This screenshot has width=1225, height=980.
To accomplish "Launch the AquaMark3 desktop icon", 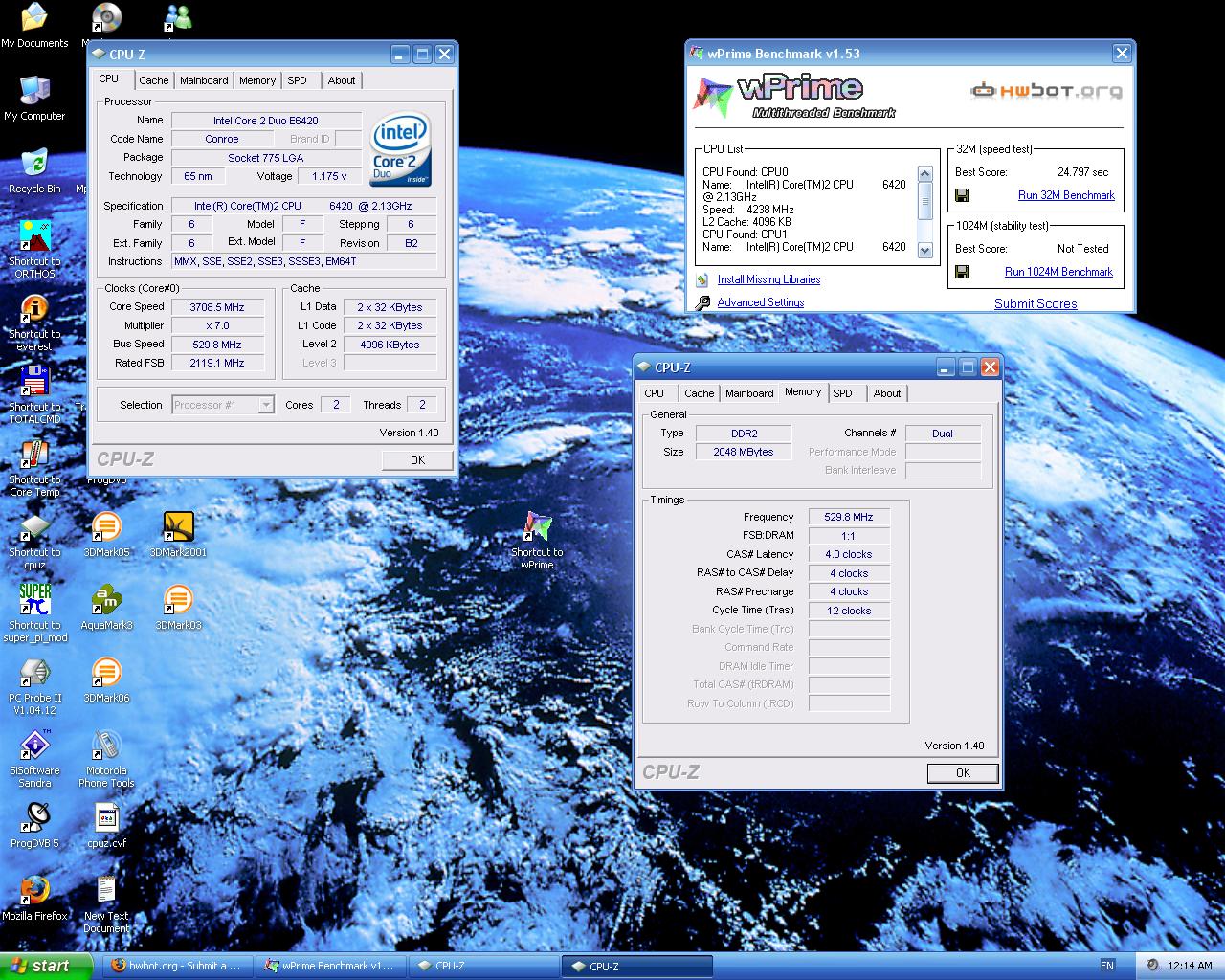I will (x=106, y=608).
